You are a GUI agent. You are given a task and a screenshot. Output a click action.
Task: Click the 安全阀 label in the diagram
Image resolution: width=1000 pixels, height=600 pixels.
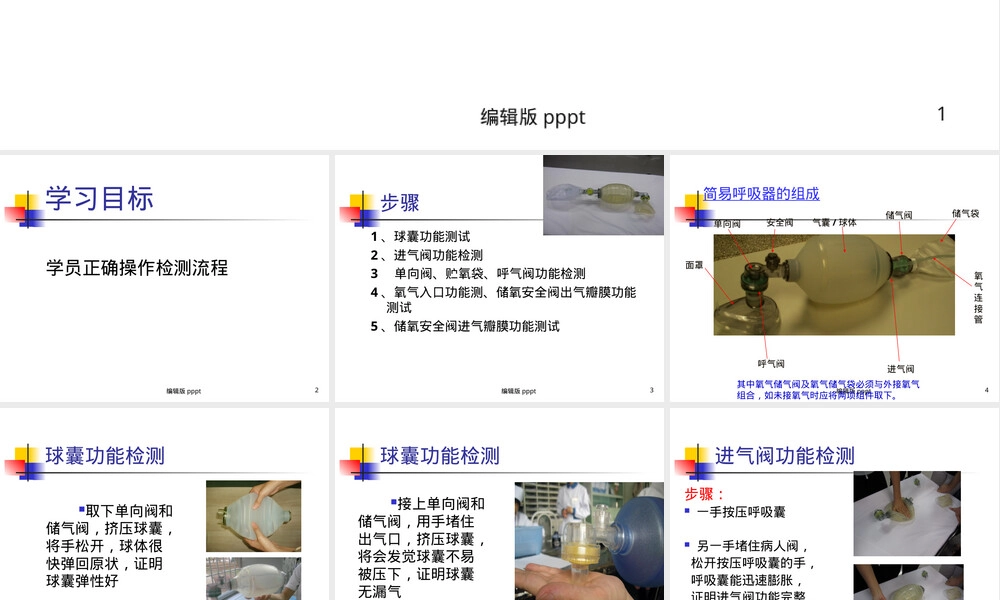(x=780, y=223)
